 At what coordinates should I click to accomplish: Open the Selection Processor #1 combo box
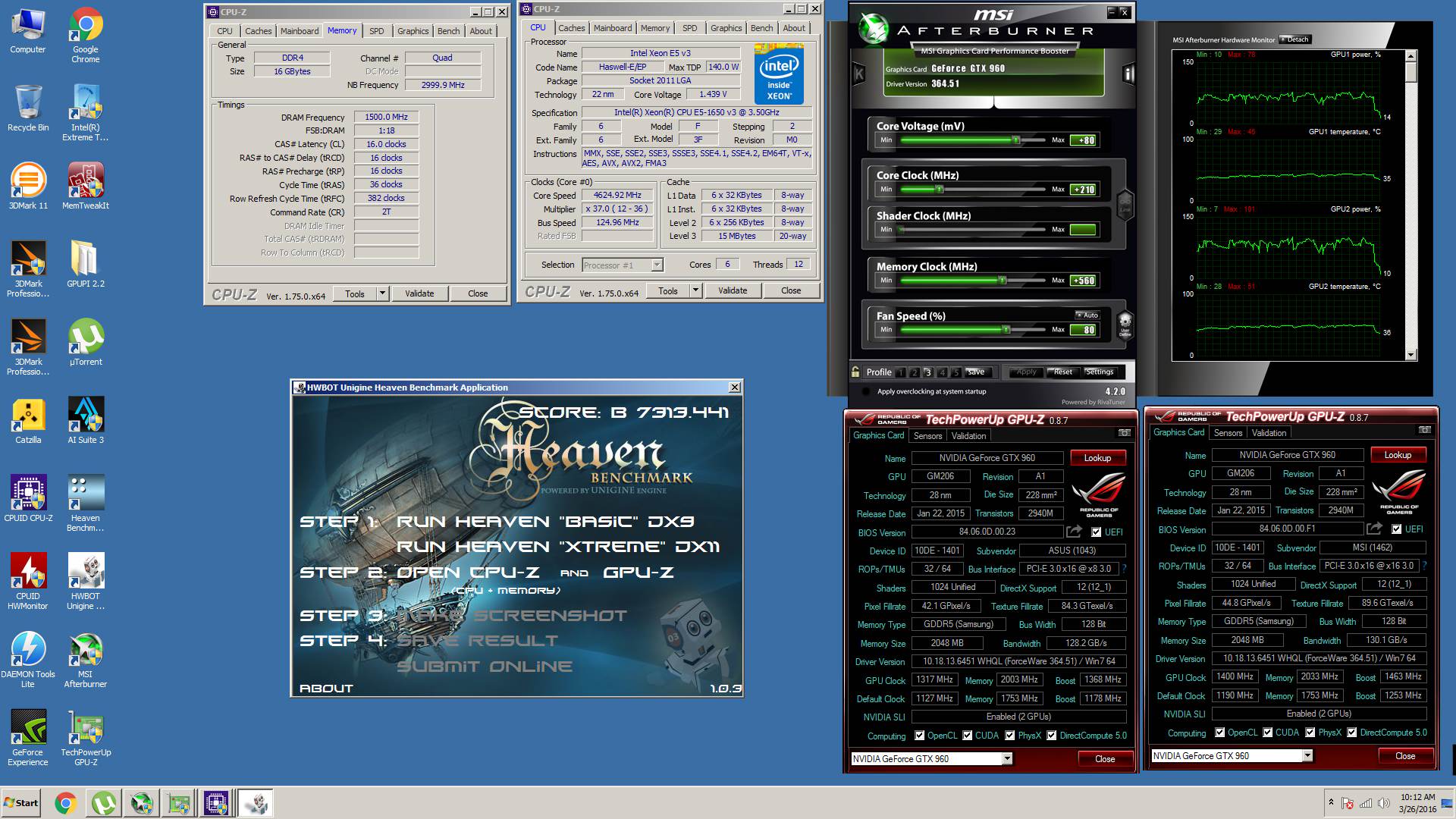[x=623, y=265]
